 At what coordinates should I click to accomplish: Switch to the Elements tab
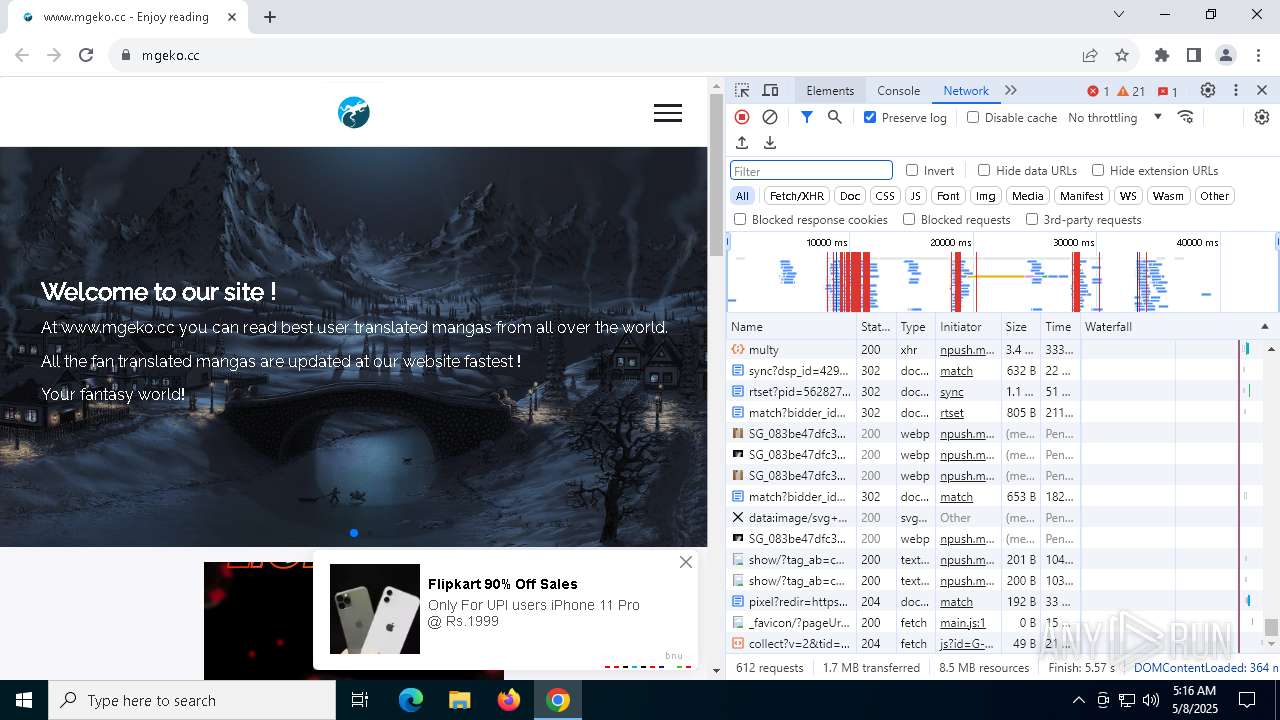[x=830, y=90]
